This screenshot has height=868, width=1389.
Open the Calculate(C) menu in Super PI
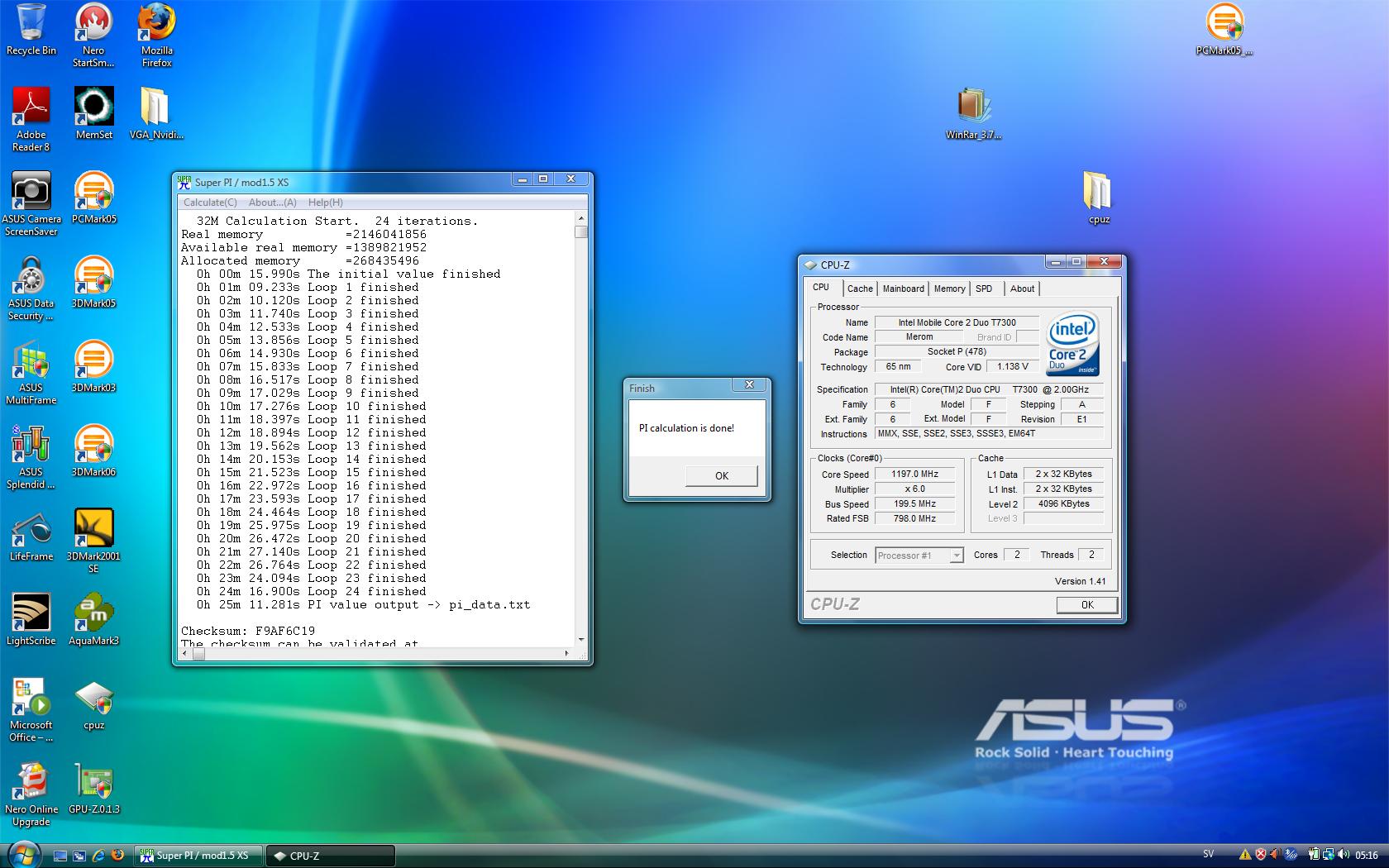tap(210, 203)
